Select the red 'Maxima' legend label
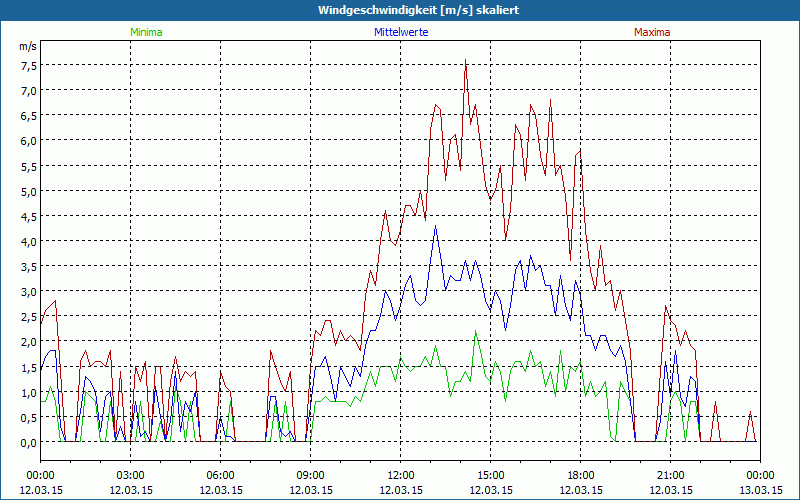 pyautogui.click(x=652, y=32)
